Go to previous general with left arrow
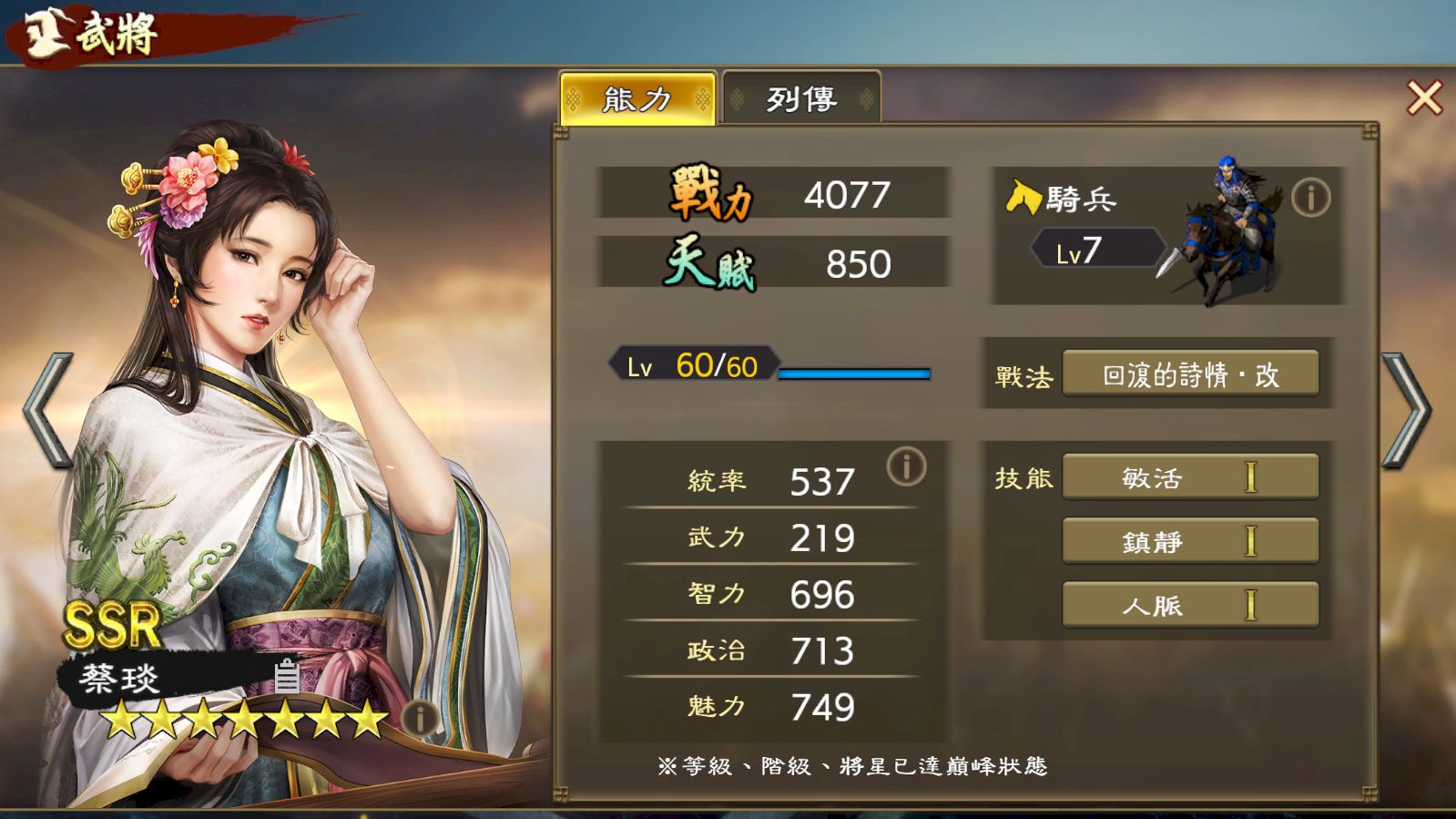Viewport: 1456px width, 819px height. pyautogui.click(x=48, y=410)
